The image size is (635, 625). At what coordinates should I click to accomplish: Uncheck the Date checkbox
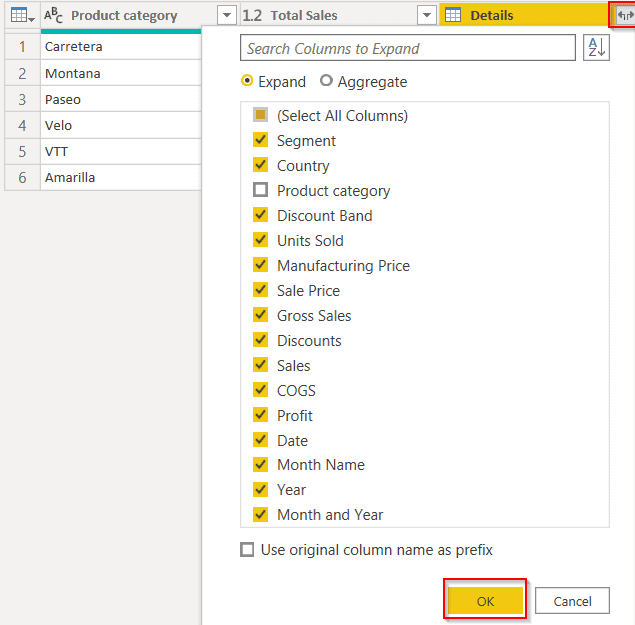tap(260, 440)
